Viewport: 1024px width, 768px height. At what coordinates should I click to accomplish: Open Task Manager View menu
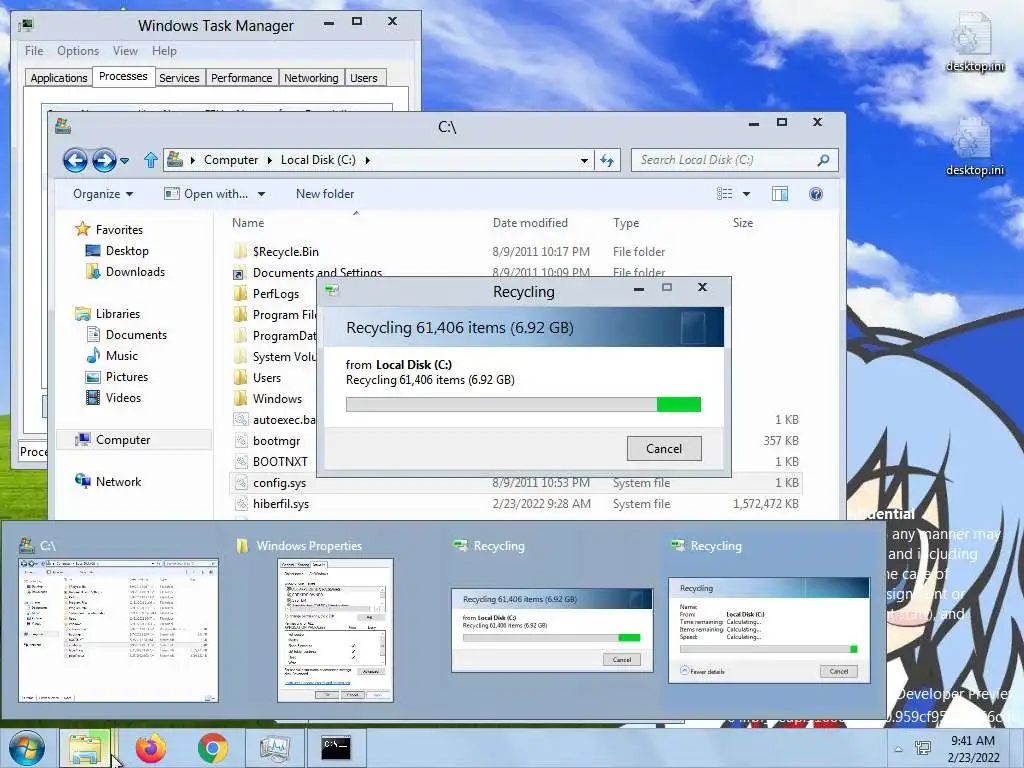point(125,51)
